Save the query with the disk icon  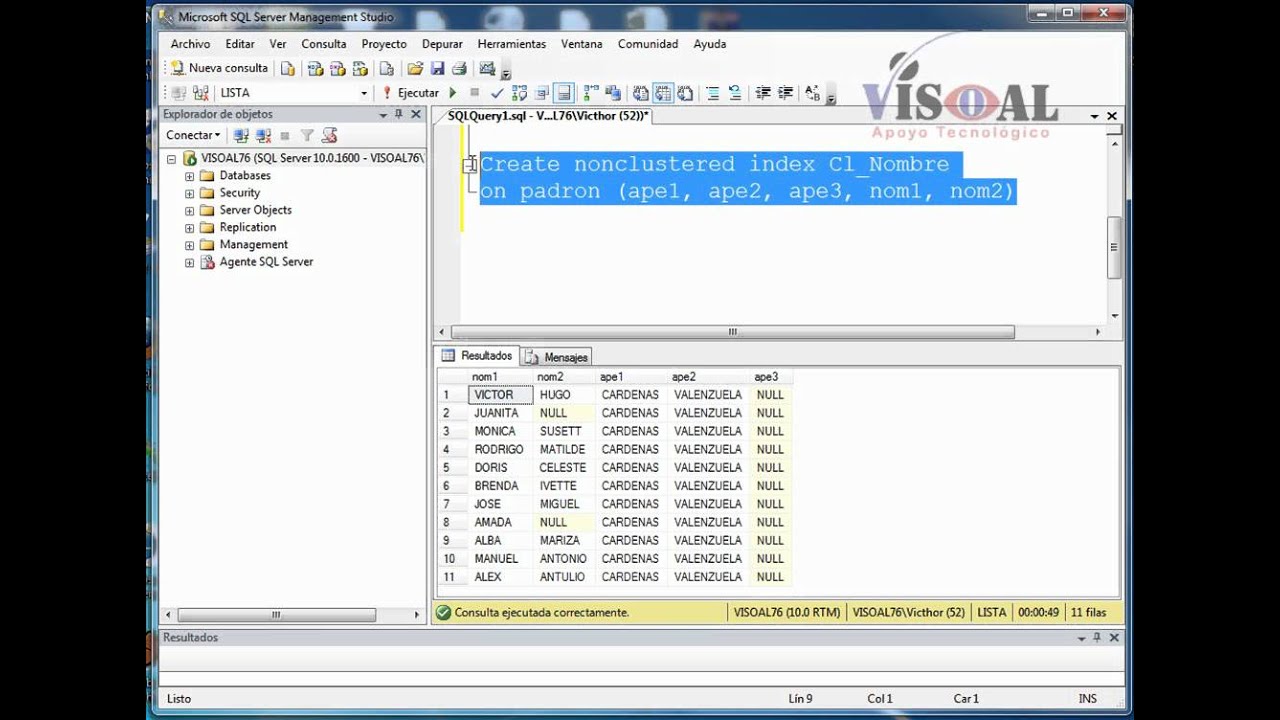click(437, 68)
